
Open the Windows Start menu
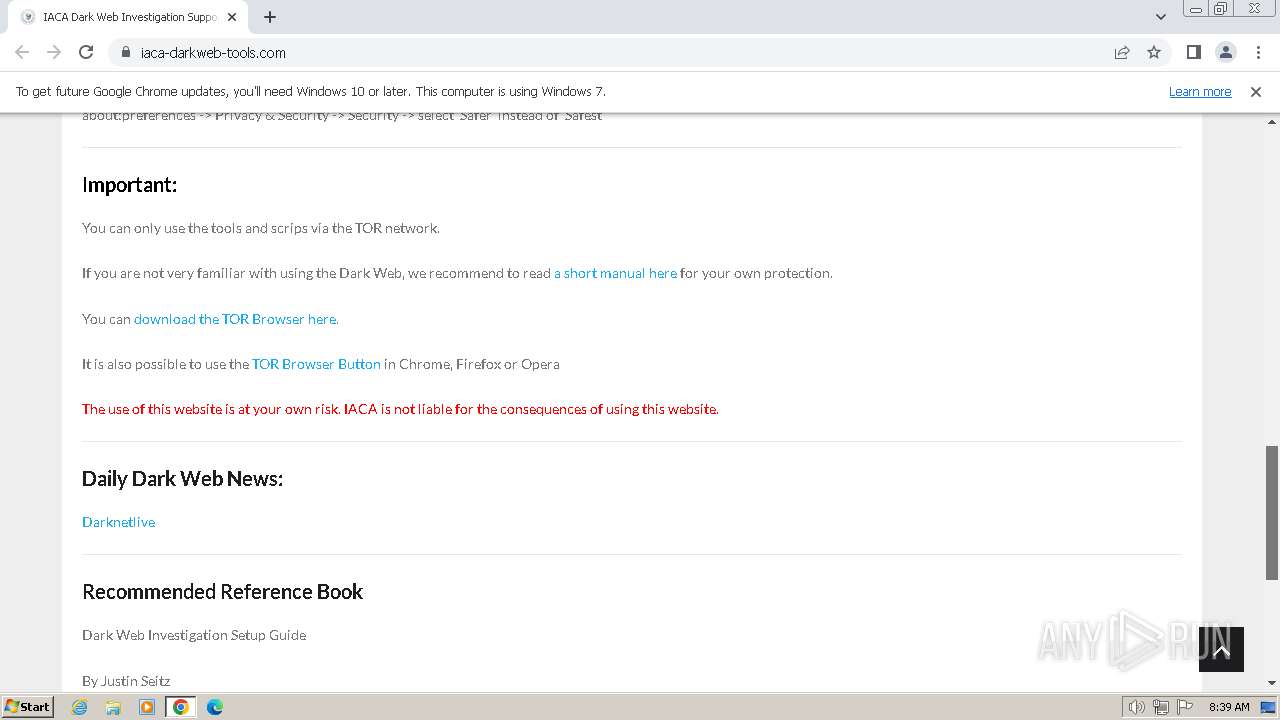(28, 706)
